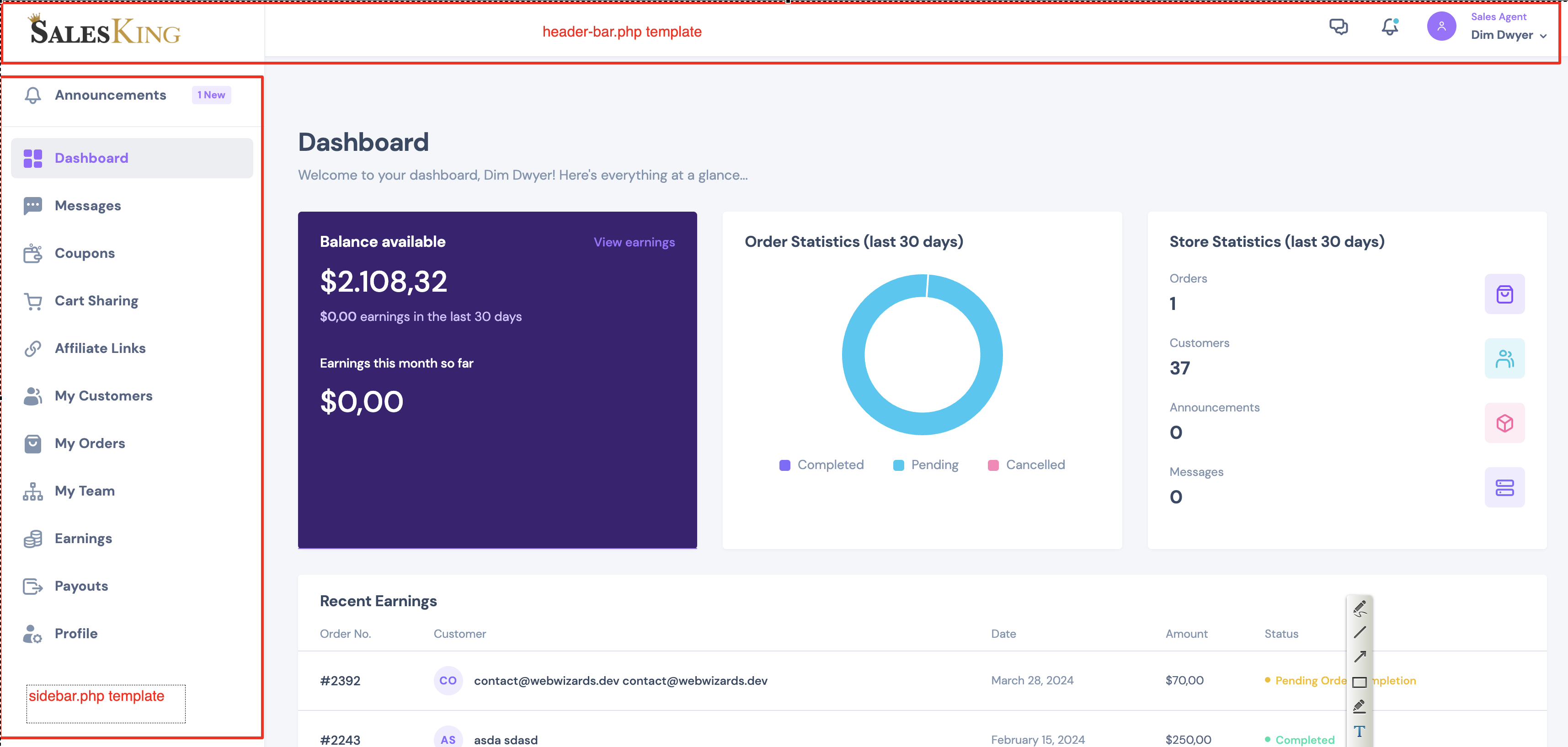This screenshot has height=747, width=1568.
Task: Click the CO customer initials avatar
Action: (x=448, y=681)
